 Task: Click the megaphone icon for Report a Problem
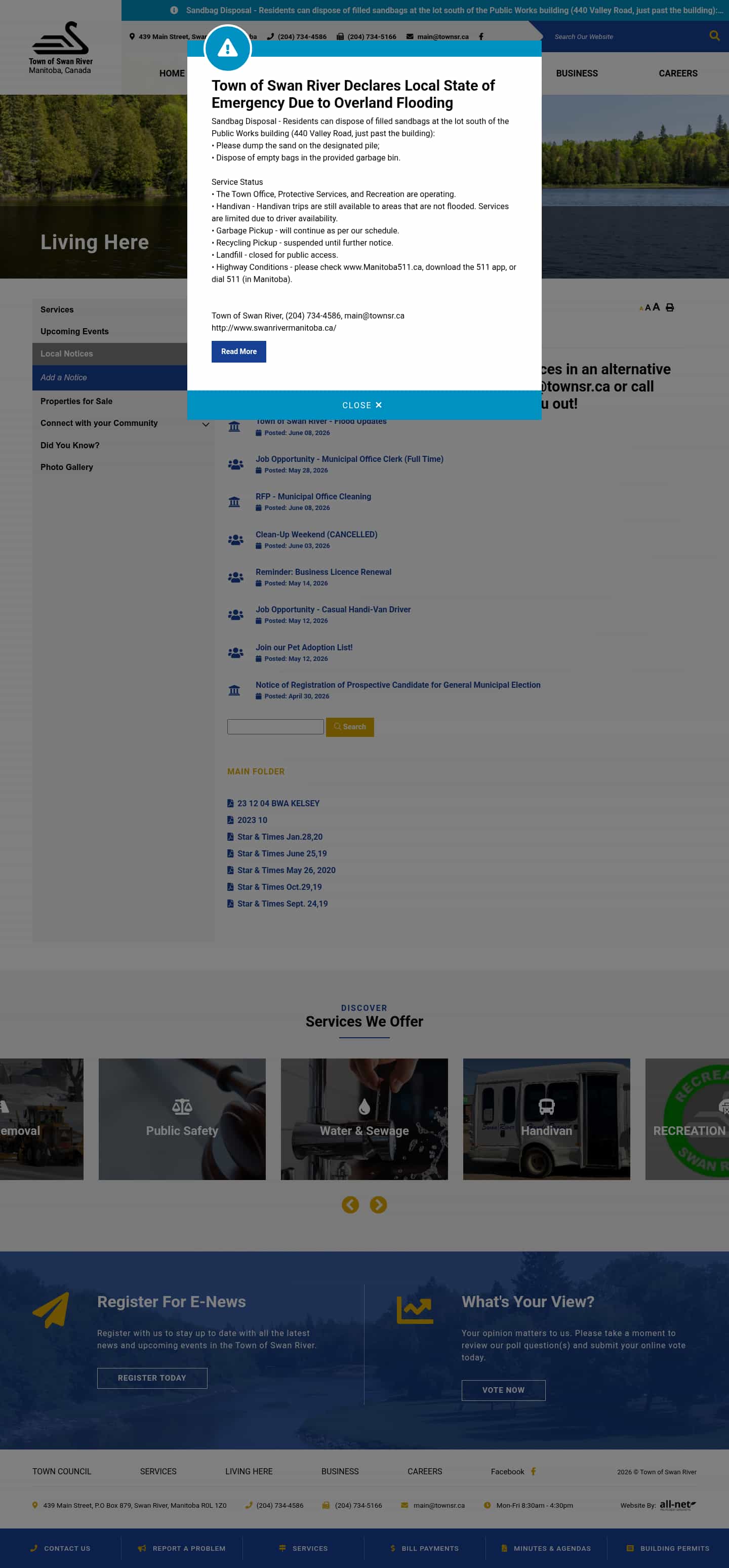coord(142,1548)
